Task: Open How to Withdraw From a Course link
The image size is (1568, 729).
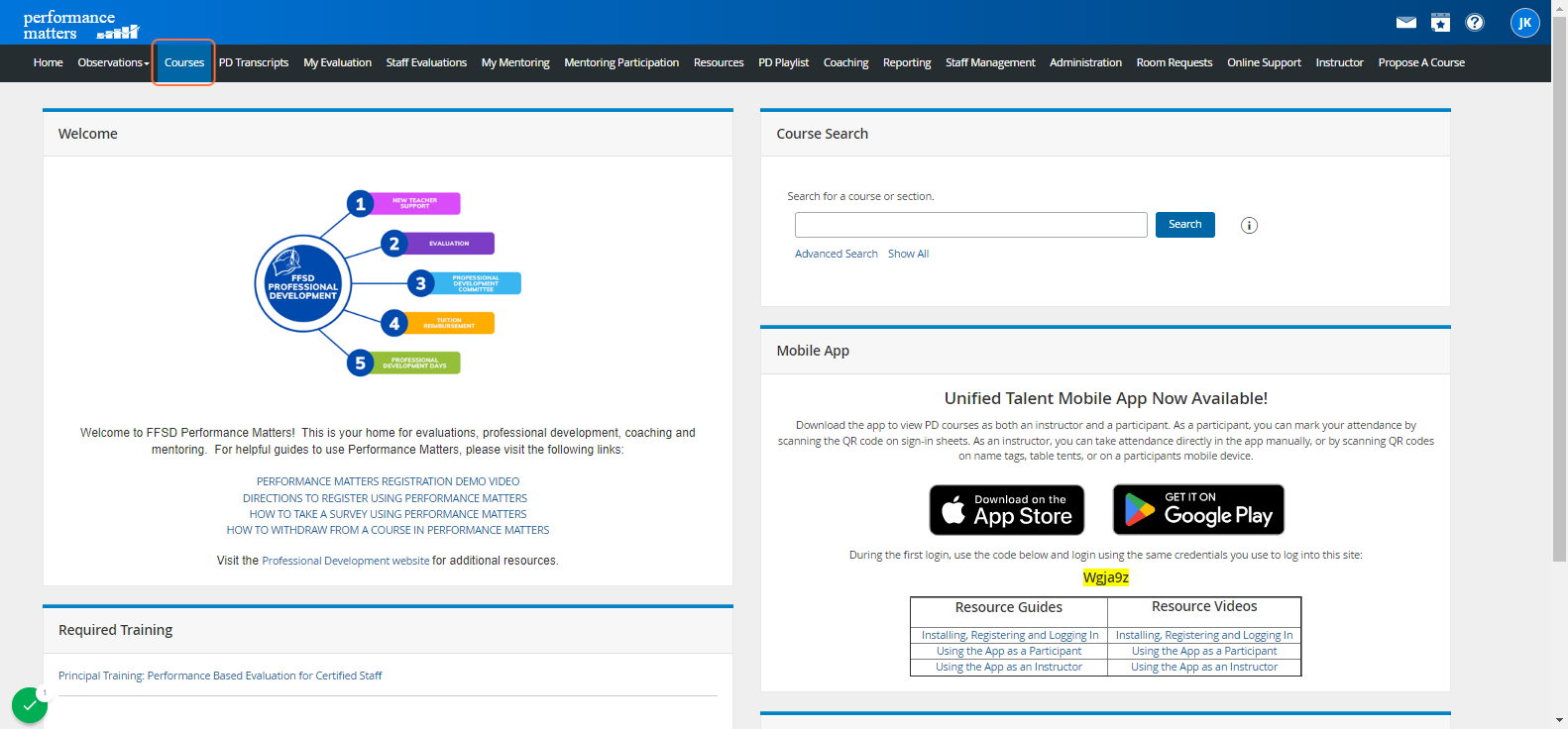Action: coord(388,530)
